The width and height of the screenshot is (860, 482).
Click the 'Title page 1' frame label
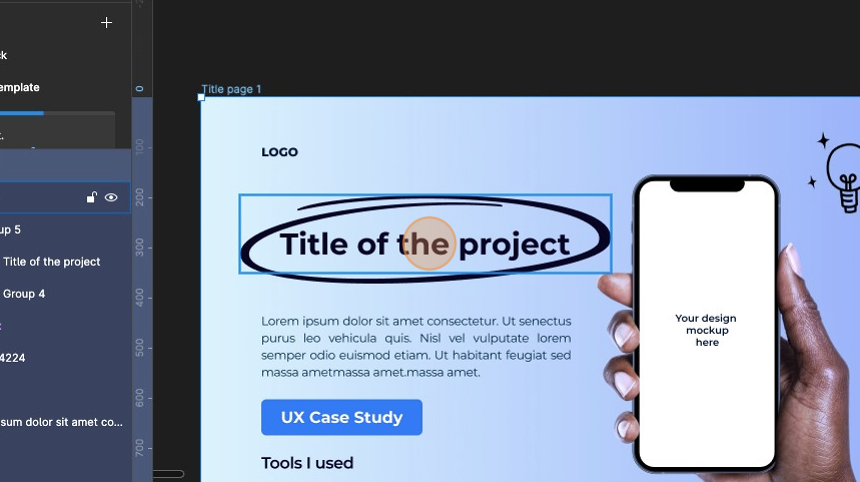pos(231,89)
